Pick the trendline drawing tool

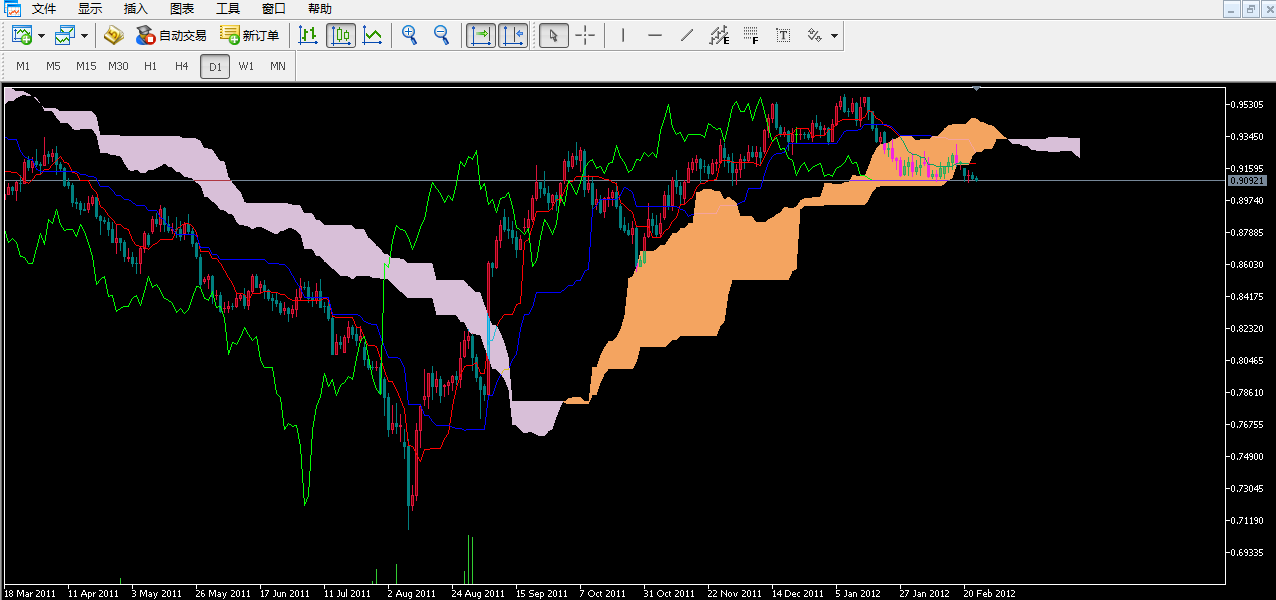[x=687, y=36]
